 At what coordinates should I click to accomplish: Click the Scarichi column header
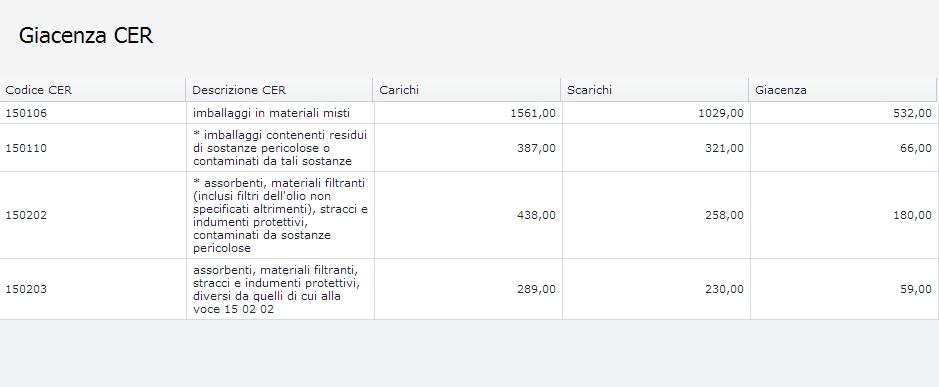(655, 90)
